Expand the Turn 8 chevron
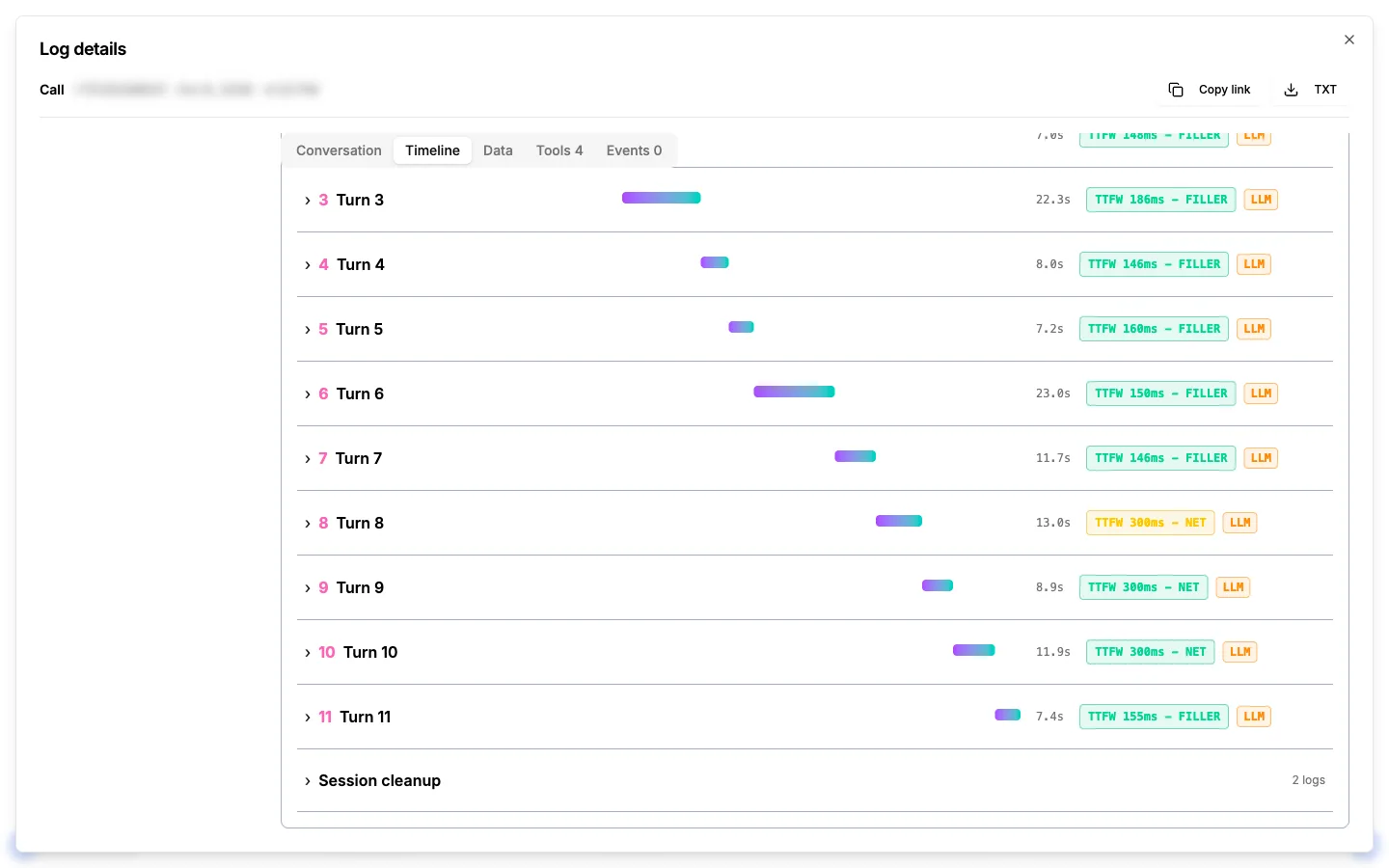 (308, 524)
